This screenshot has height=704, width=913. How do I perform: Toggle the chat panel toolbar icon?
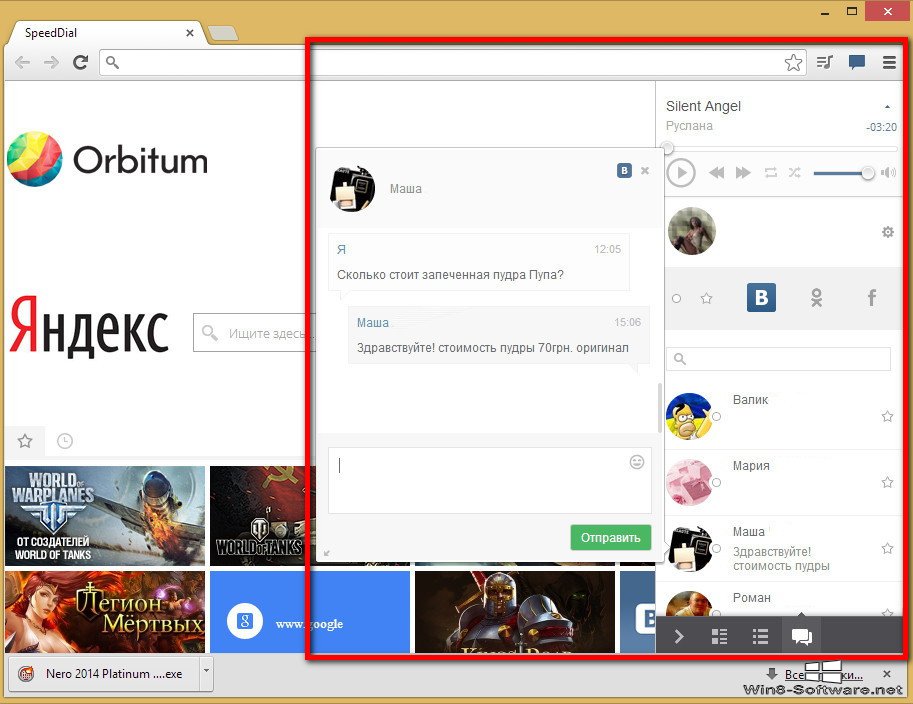click(857, 62)
